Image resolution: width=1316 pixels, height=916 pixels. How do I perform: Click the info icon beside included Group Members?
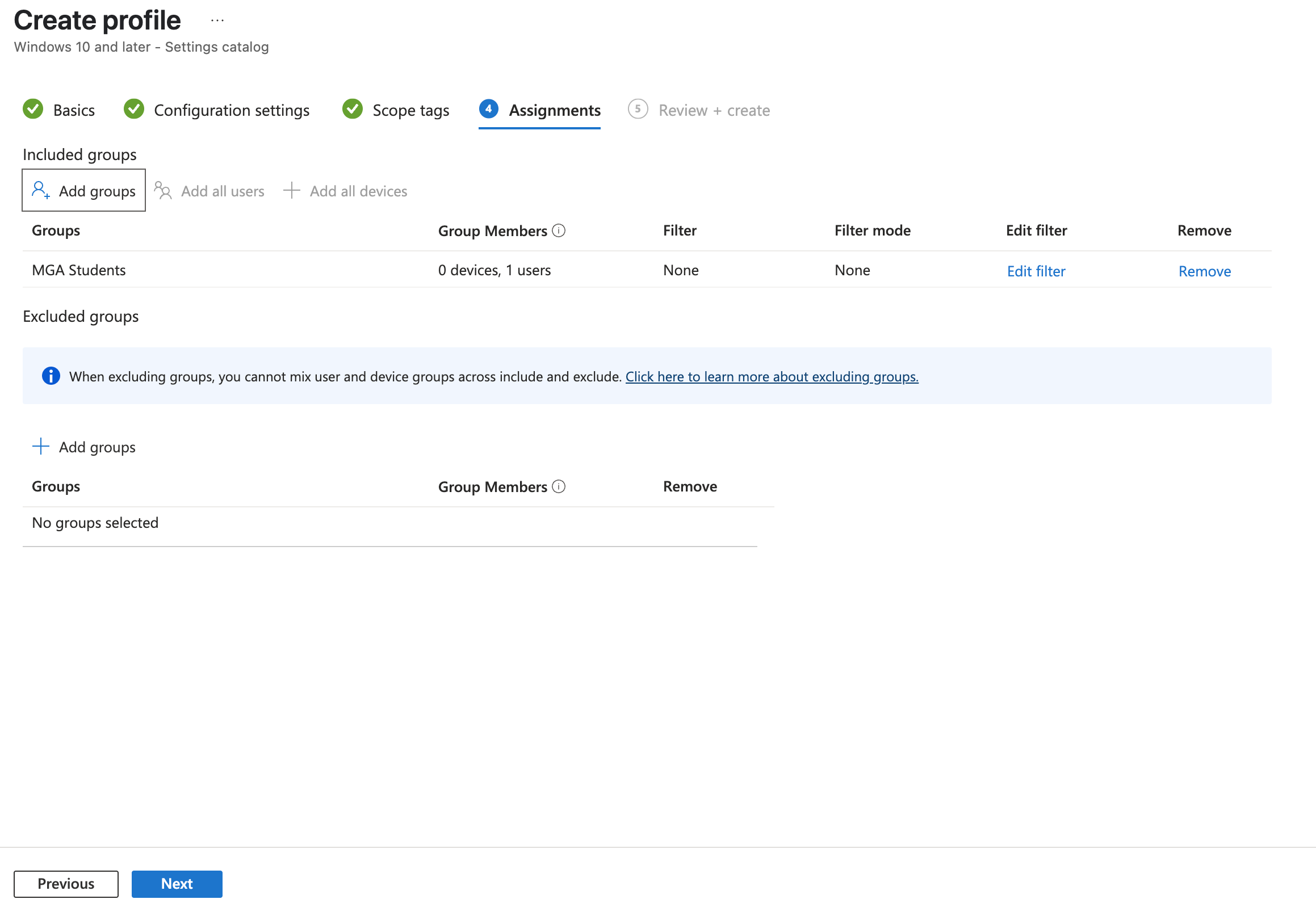pos(558,231)
